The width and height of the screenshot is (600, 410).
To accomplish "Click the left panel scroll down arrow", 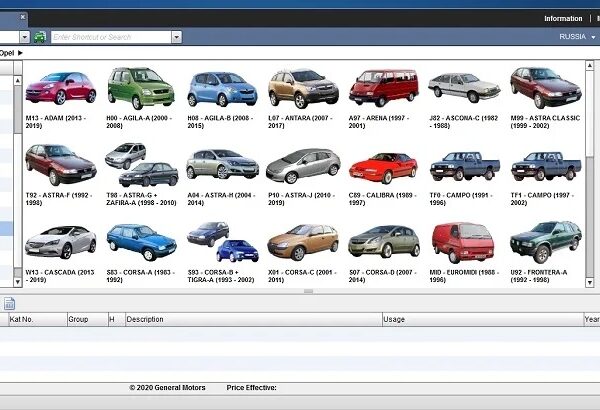I will pyautogui.click(x=18, y=282).
